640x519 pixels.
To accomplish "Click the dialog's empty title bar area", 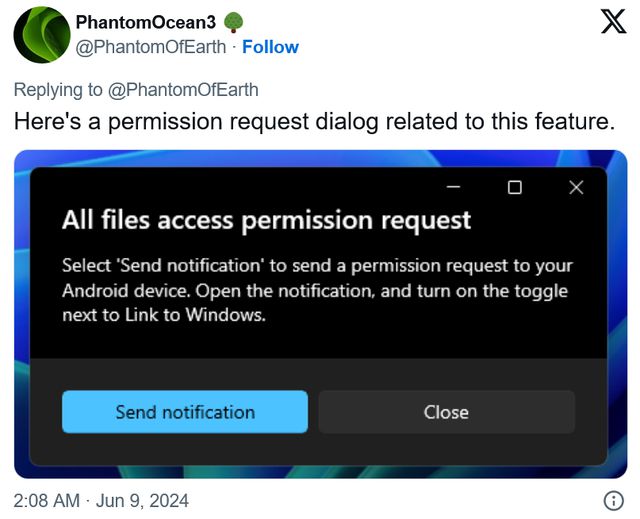I will [250, 187].
